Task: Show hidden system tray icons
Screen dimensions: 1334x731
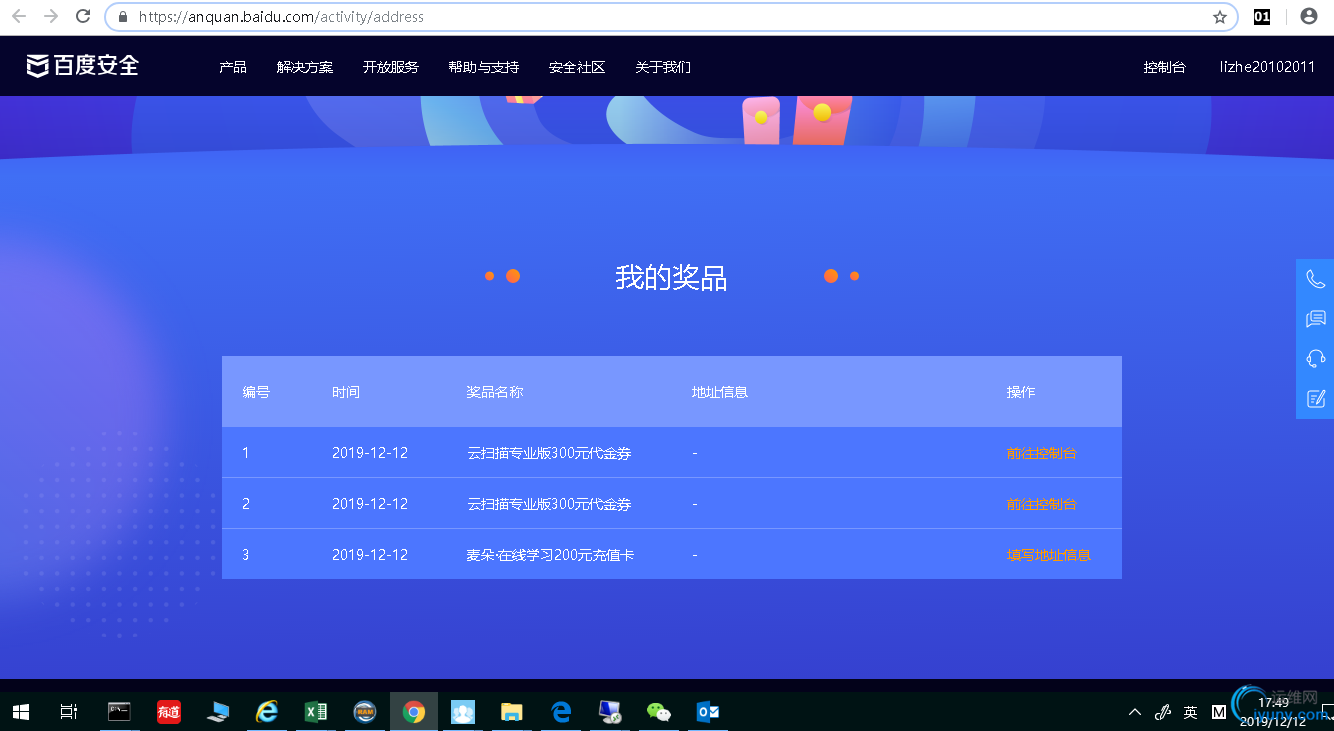Action: pyautogui.click(x=1134, y=712)
